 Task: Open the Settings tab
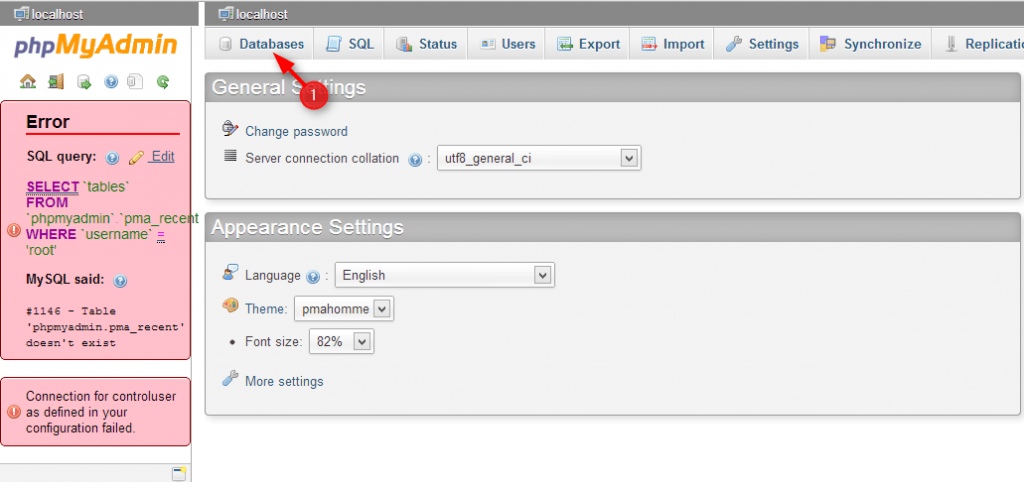[x=761, y=44]
